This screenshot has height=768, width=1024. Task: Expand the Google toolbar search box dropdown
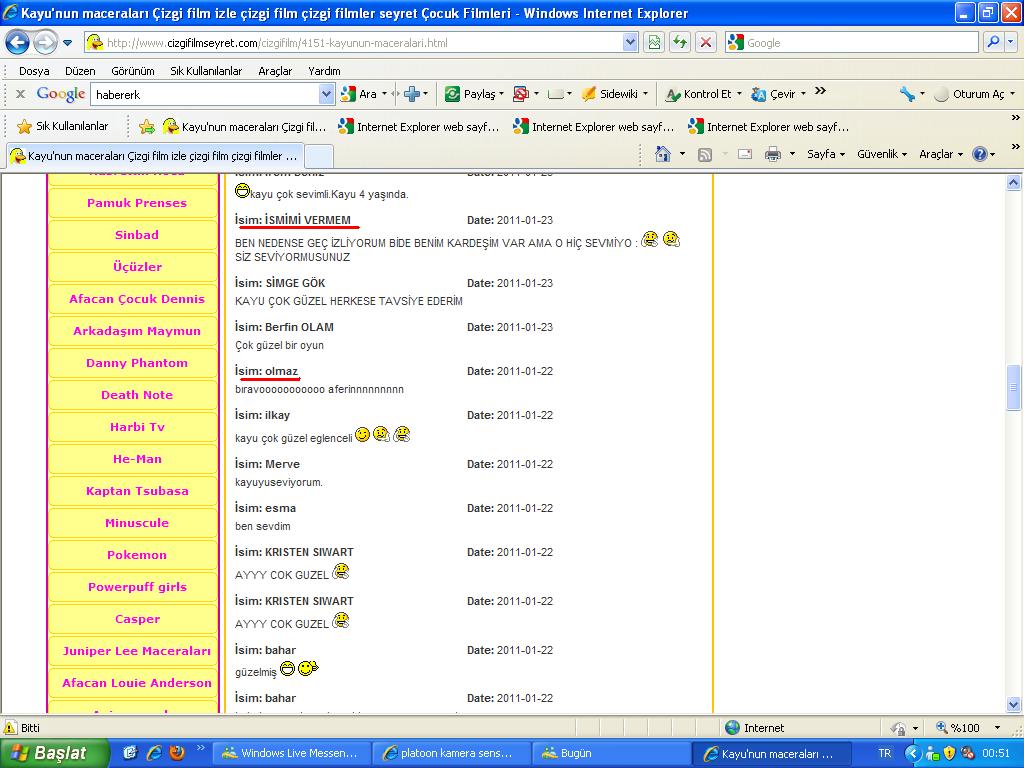tap(326, 94)
